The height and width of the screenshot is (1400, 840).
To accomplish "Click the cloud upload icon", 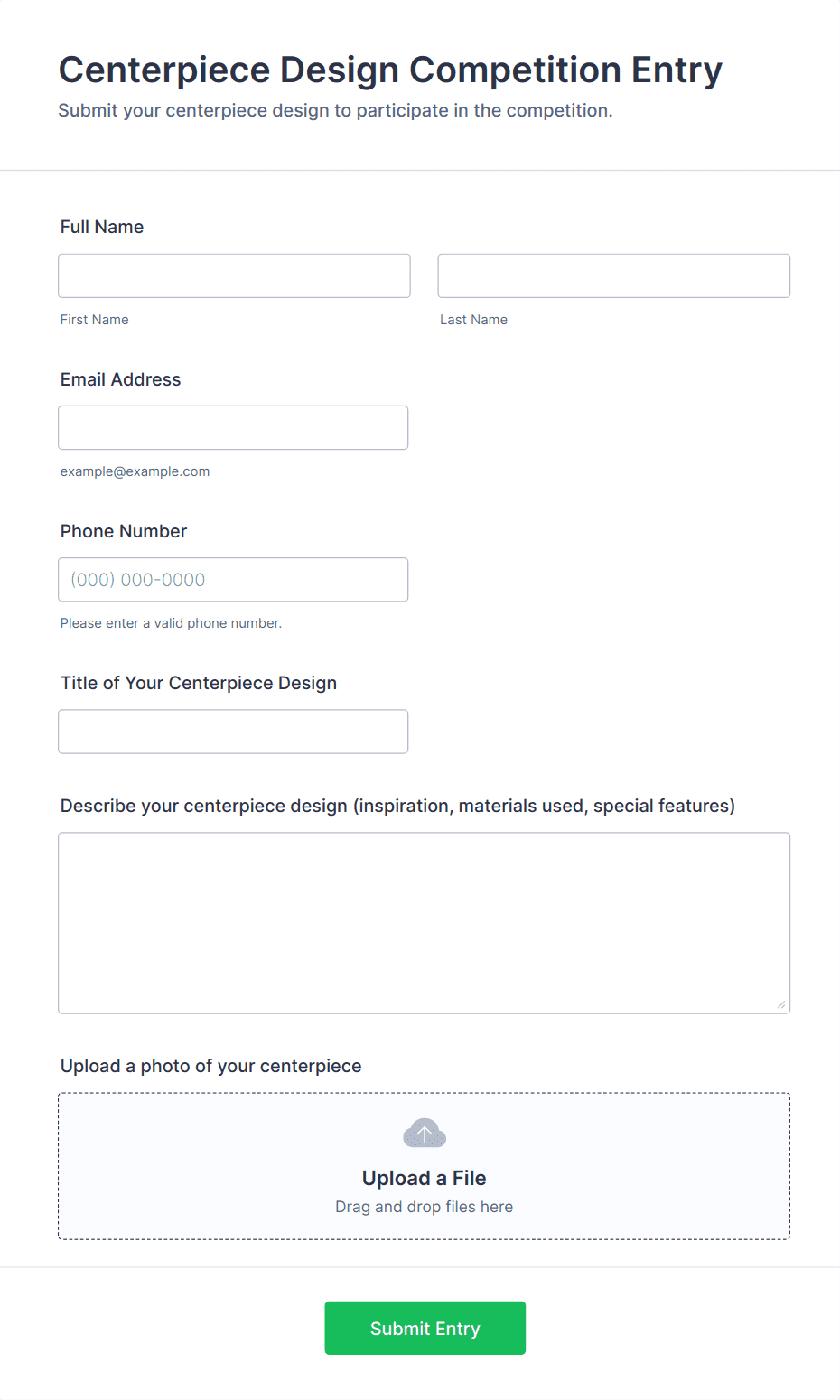I will point(424,1134).
